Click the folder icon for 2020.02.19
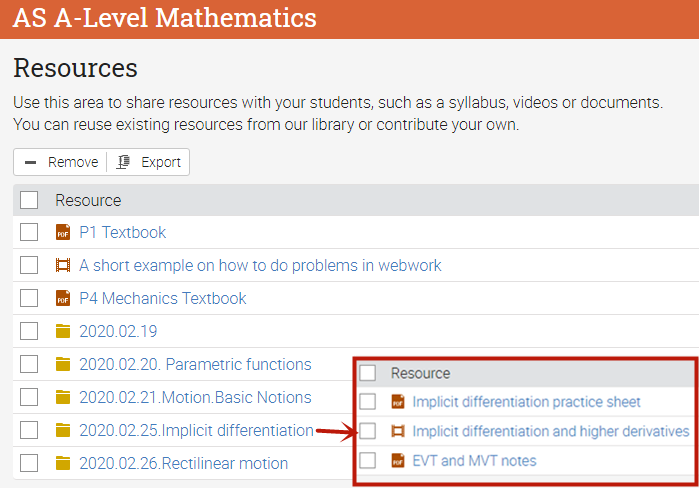This screenshot has height=488, width=699. coord(64,331)
